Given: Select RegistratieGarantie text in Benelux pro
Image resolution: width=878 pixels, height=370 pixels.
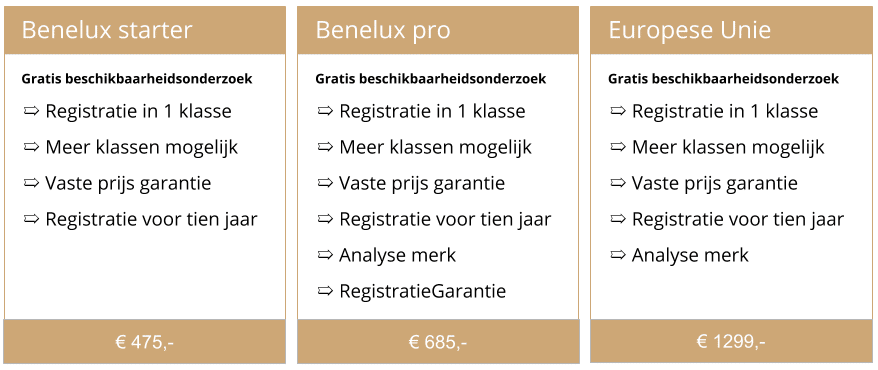Looking at the screenshot, I should [x=422, y=291].
